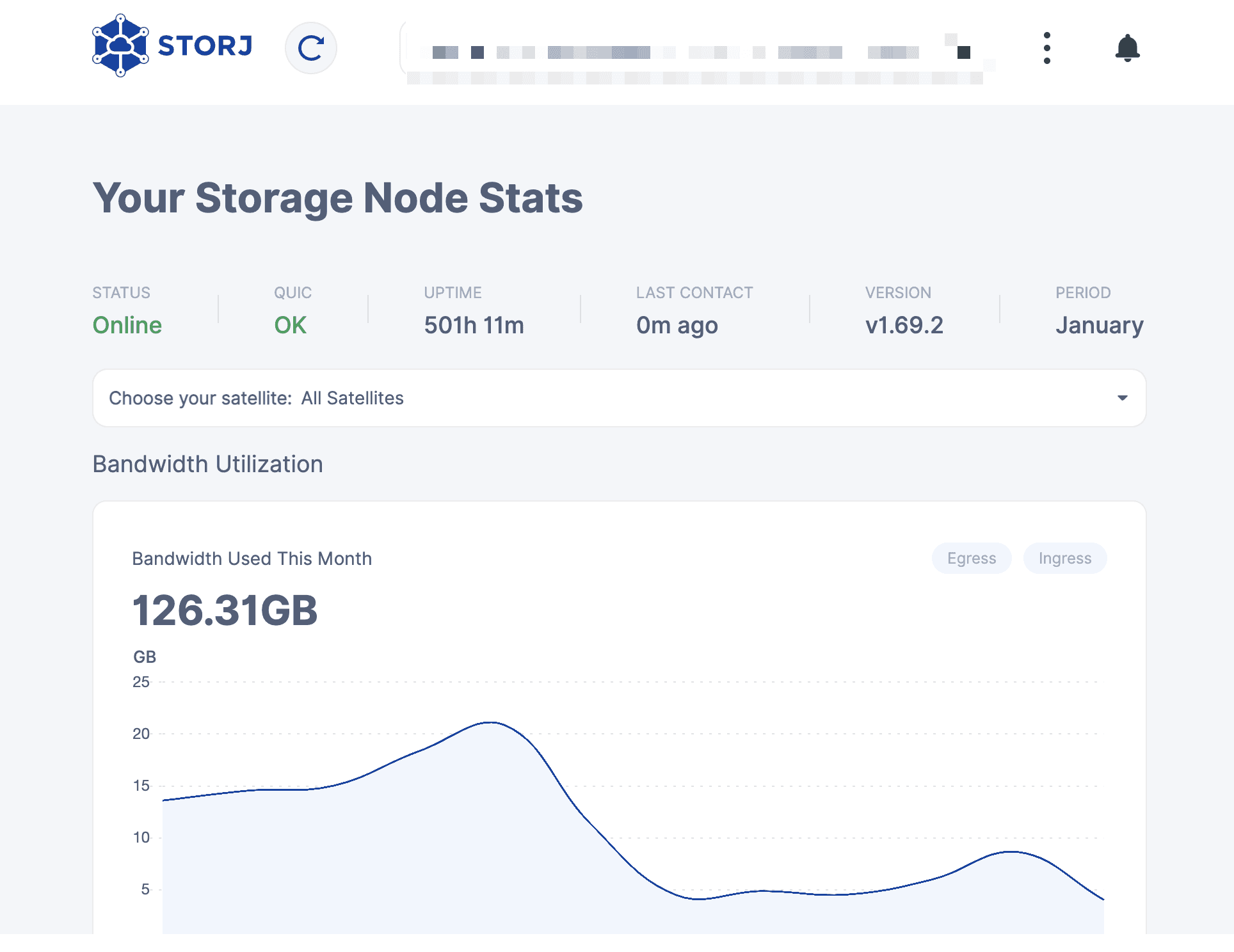Screen dimensions: 1234x952
Task: Click the Bandwidth Utilization heading
Action: [207, 464]
